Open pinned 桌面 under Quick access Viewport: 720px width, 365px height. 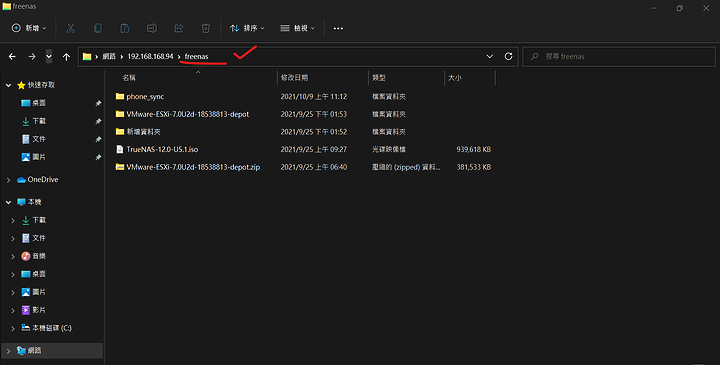tap(39, 103)
